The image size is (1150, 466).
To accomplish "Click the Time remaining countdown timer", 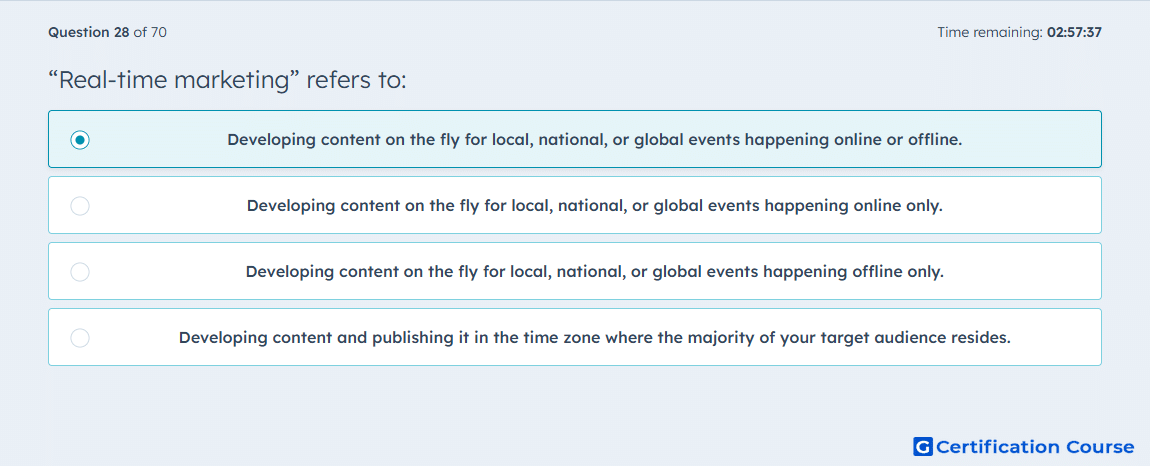I will point(1019,32).
